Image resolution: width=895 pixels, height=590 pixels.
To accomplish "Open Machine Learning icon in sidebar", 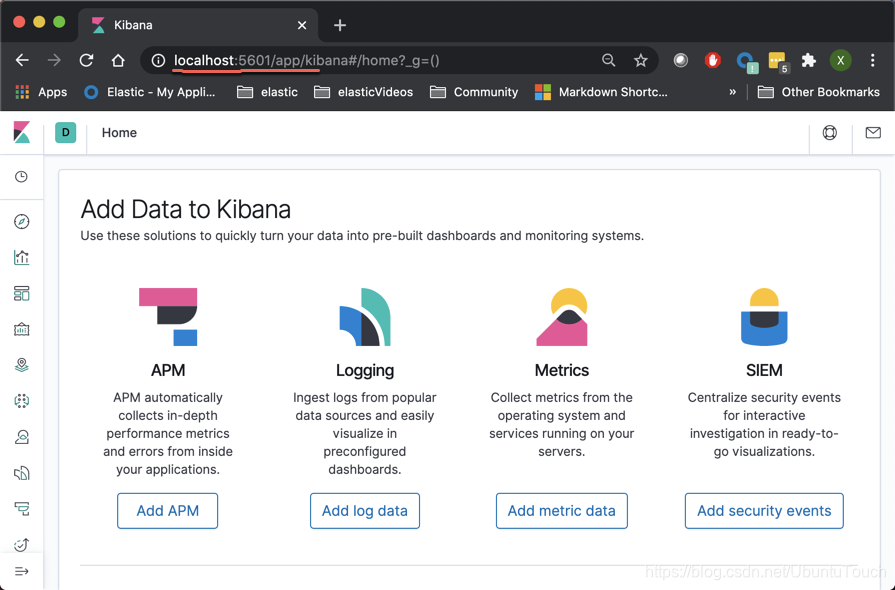I will click(22, 401).
